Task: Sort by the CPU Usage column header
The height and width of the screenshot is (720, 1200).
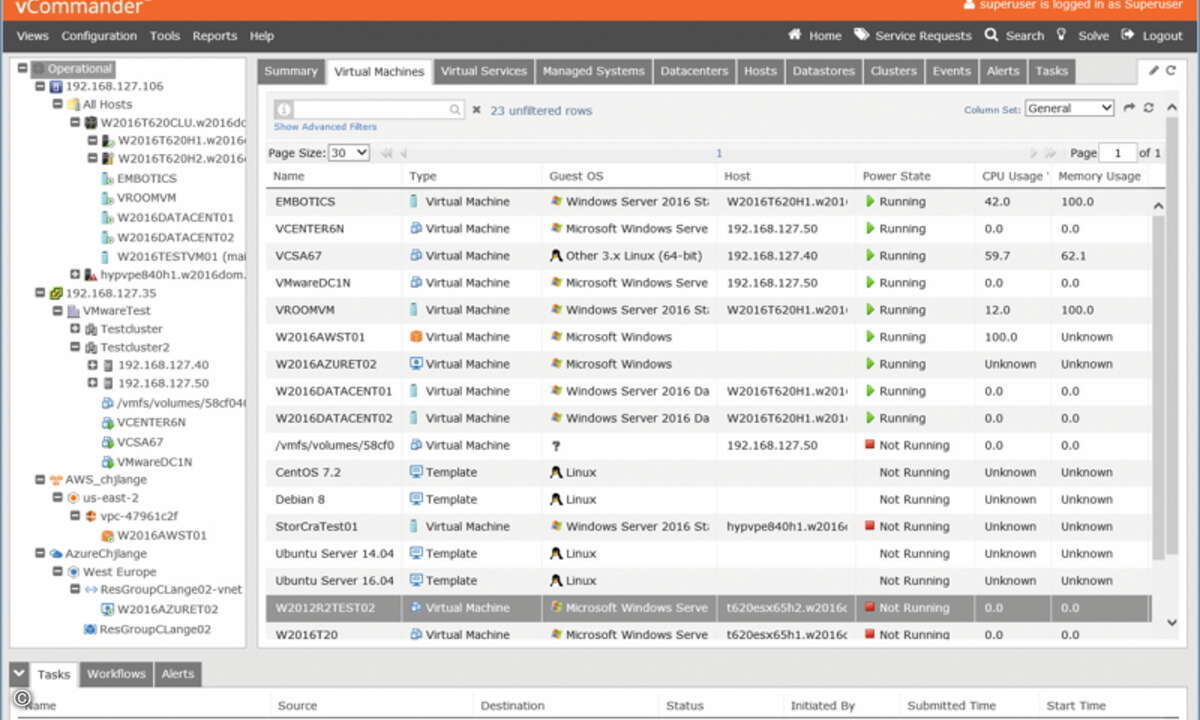Action: point(1014,176)
